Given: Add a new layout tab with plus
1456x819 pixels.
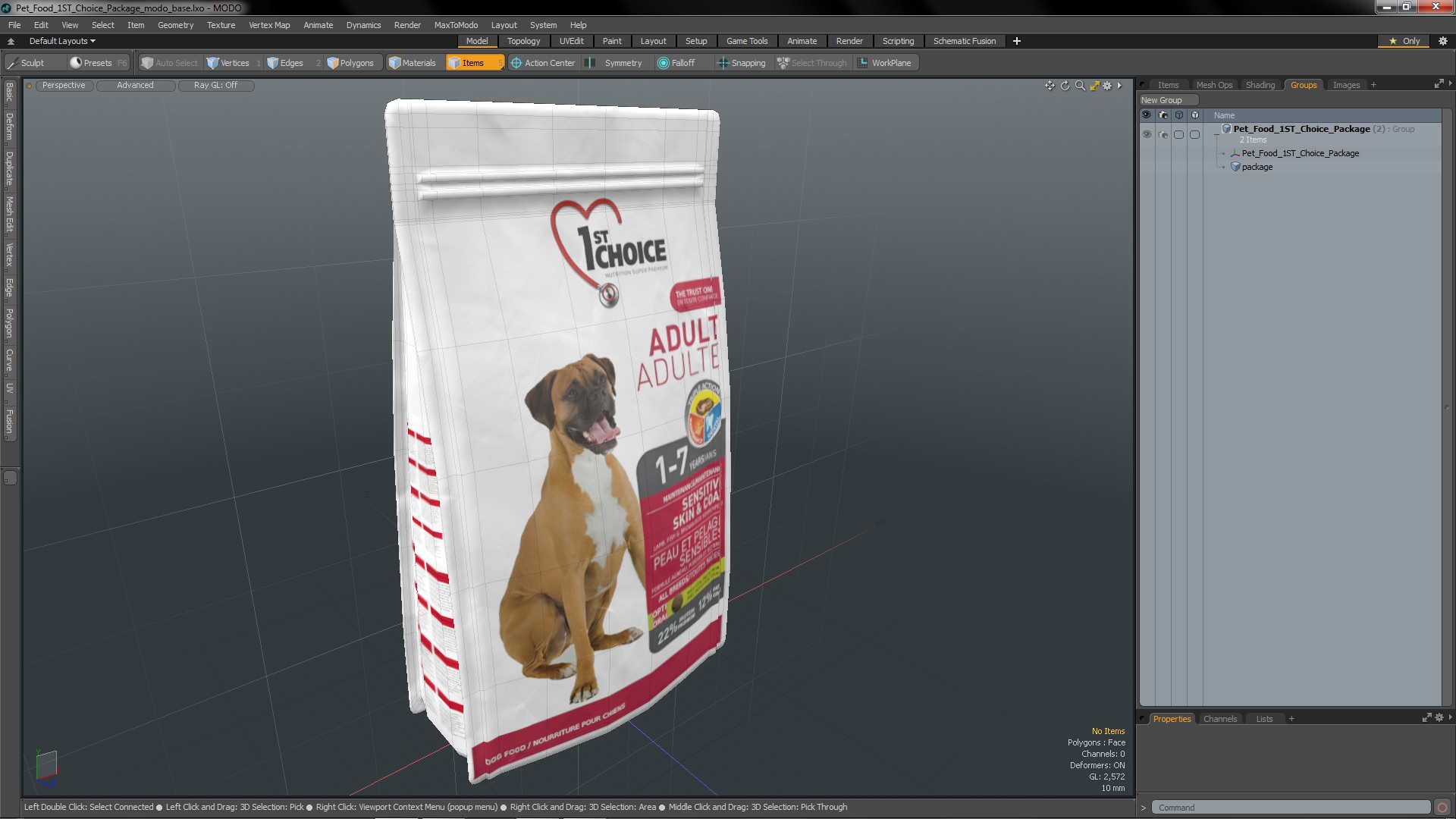Looking at the screenshot, I should pos(1016,41).
